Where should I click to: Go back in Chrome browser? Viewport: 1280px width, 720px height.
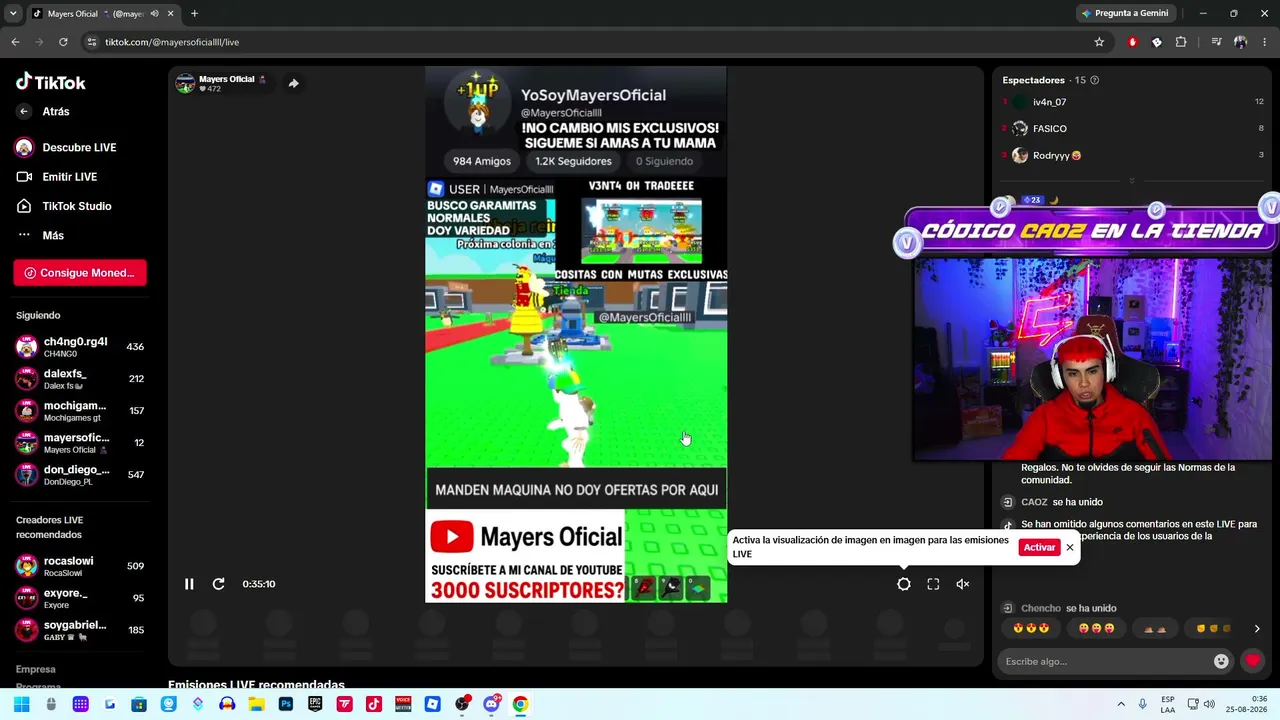pos(15,42)
